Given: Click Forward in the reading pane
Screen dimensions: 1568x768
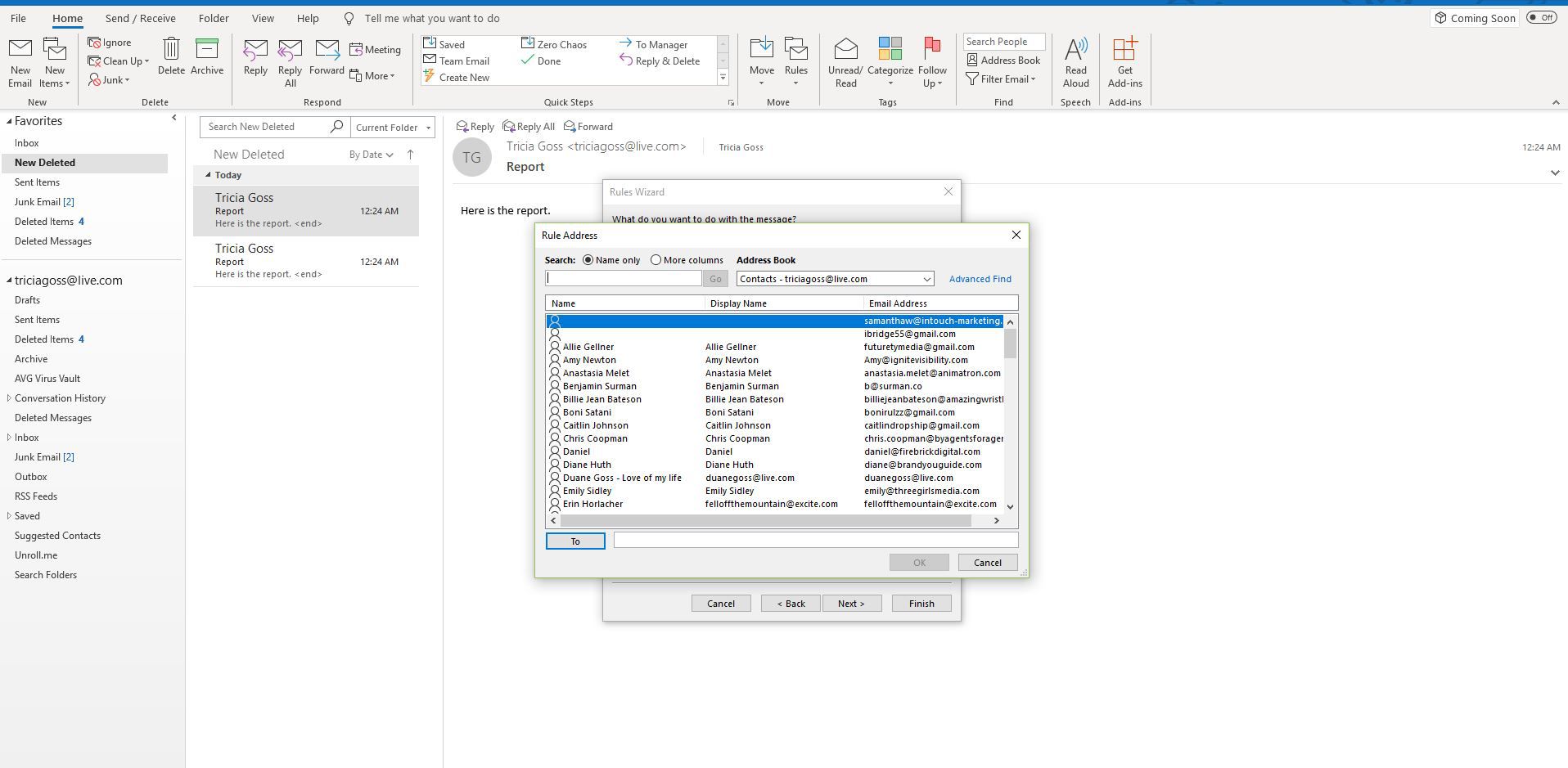Looking at the screenshot, I should (x=588, y=127).
